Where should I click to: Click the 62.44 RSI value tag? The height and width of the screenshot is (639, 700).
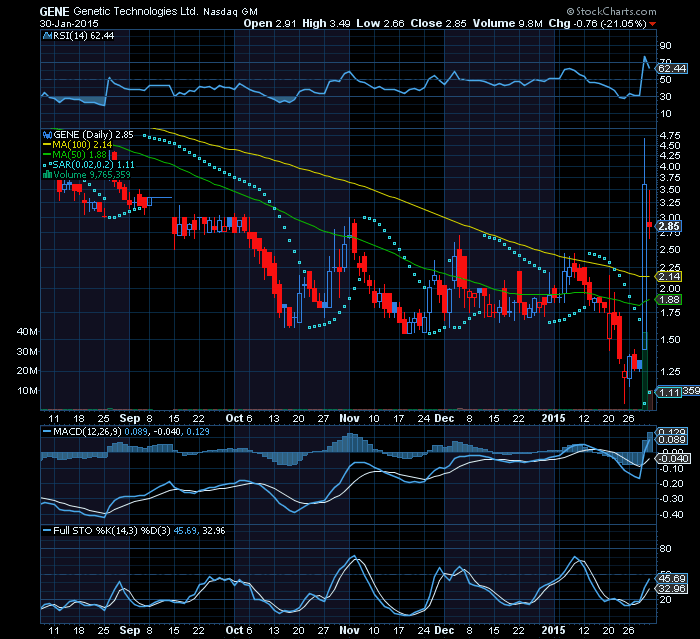[x=672, y=68]
